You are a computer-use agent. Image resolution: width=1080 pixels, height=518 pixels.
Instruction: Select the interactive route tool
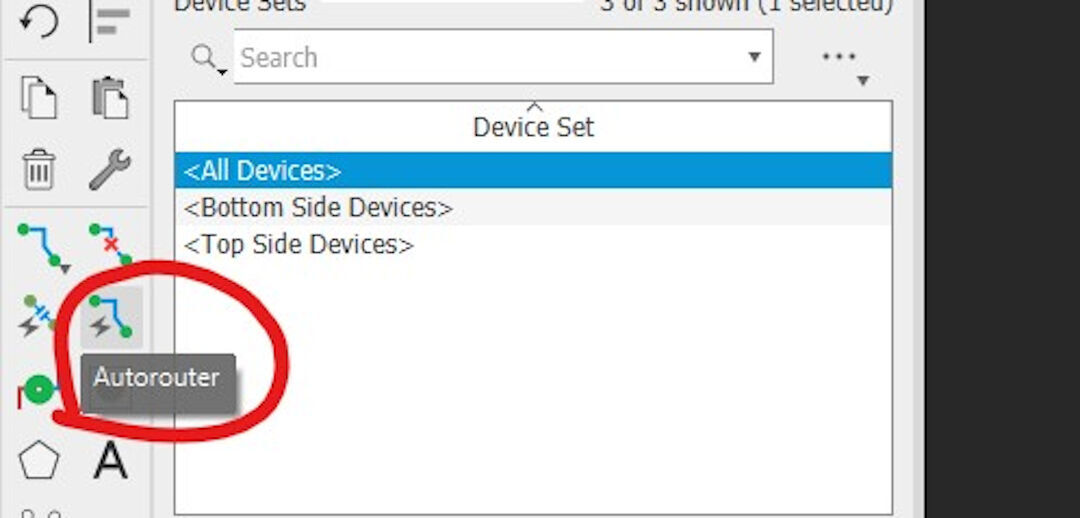coord(41,247)
